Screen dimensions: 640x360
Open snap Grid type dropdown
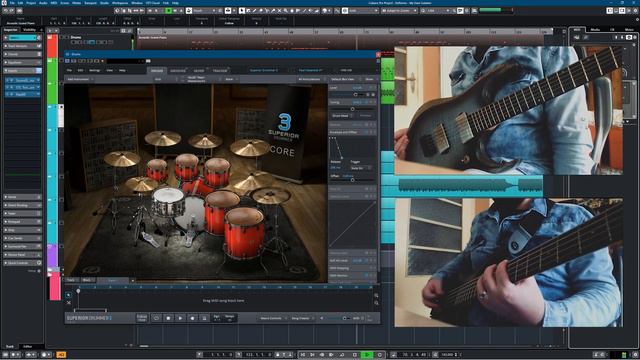tap(364, 11)
